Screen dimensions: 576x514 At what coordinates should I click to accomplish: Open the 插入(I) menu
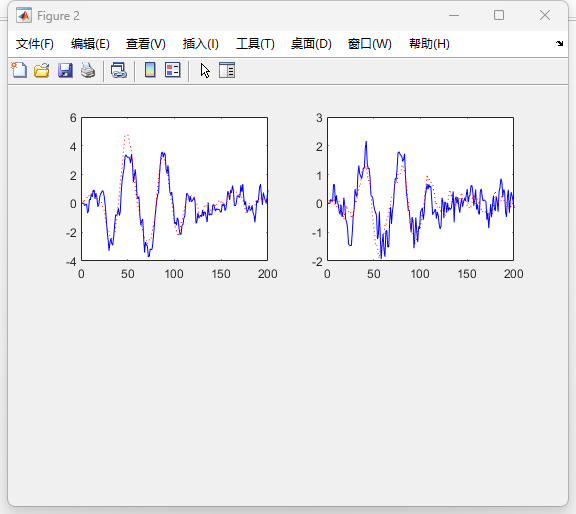(x=201, y=44)
